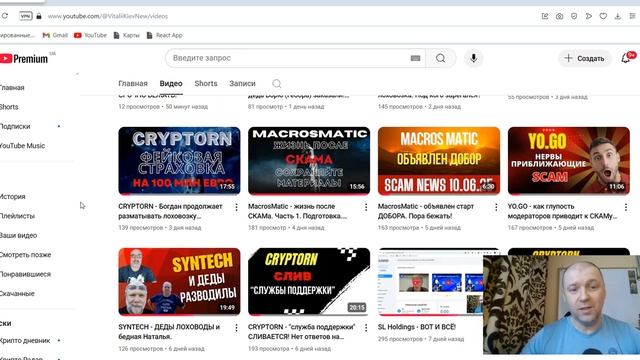This screenshot has height=360, width=640.
Task: Switch to the Shorts channel tab
Action: click(206, 83)
